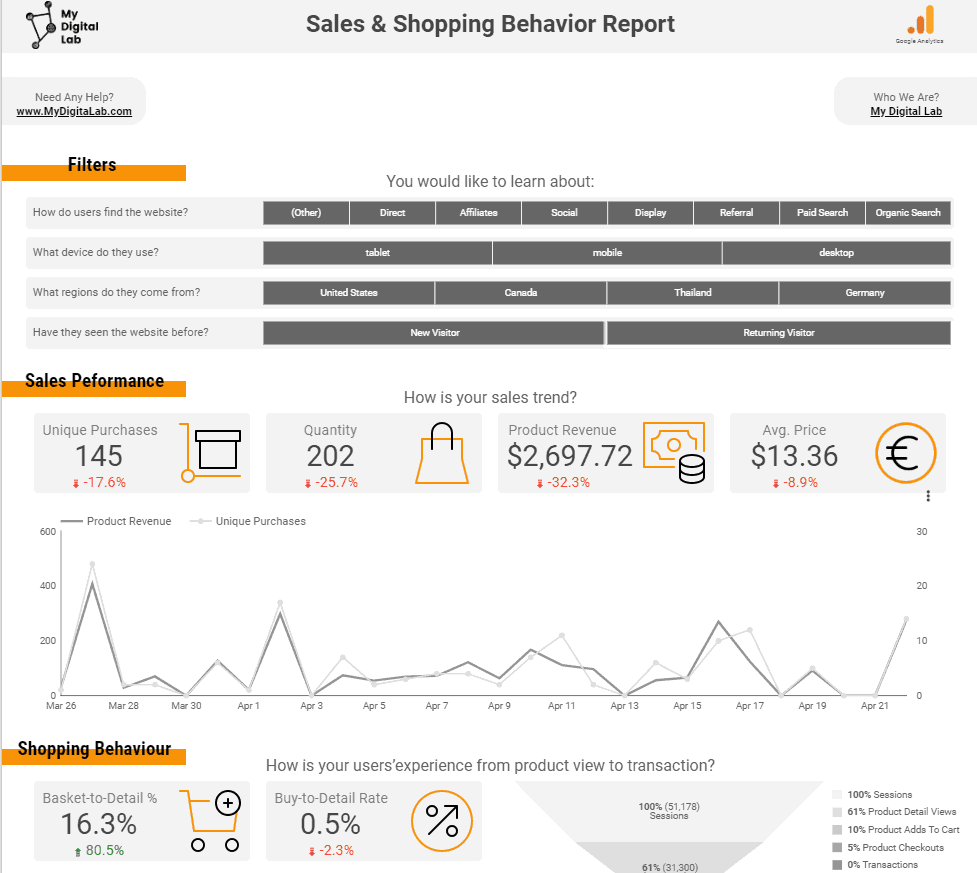This screenshot has height=873, width=977.
Task: Filter by Referral channel
Action: (x=736, y=212)
